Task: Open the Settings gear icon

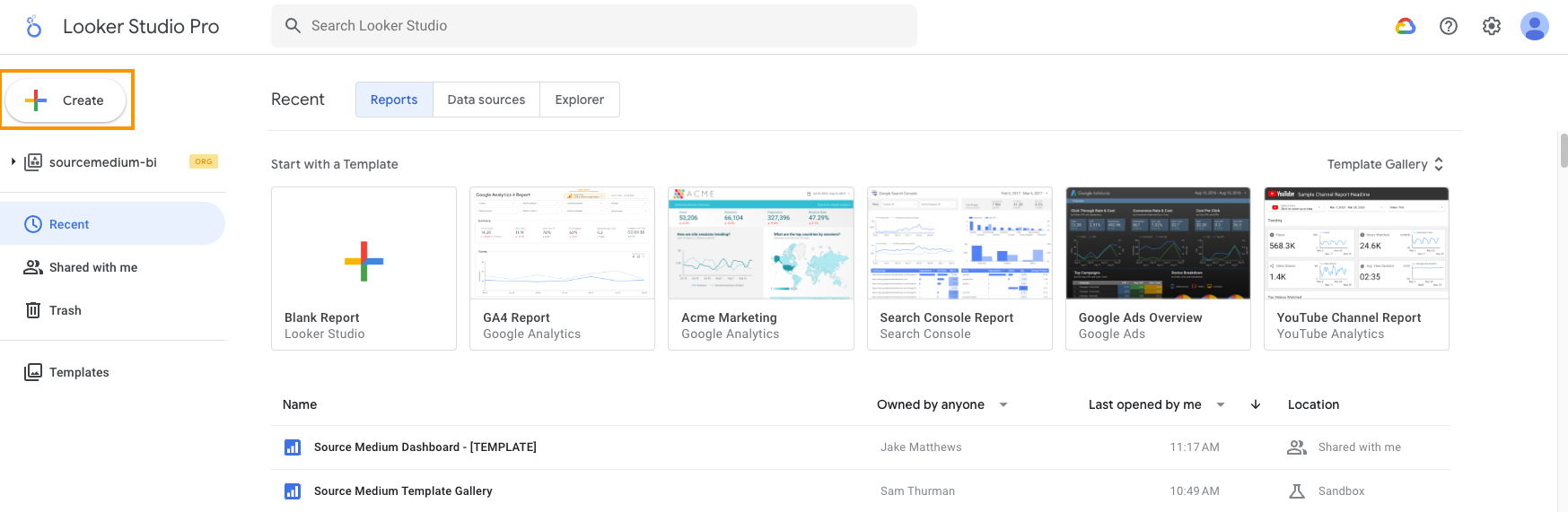Action: pos(1492,26)
